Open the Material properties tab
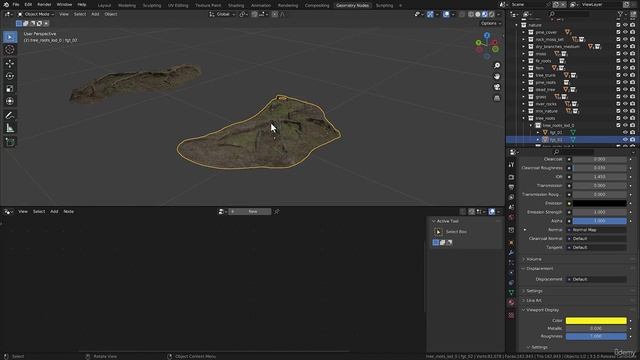 coord(511,302)
